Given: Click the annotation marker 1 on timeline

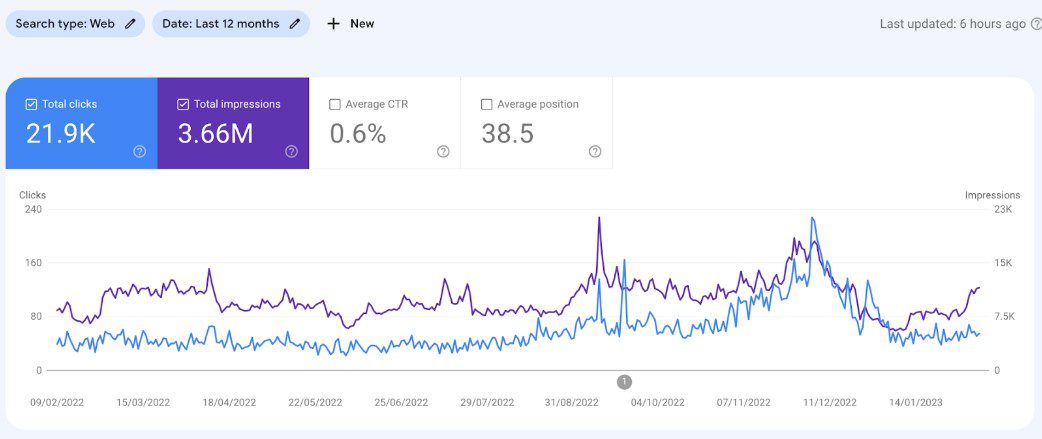Looking at the screenshot, I should [624, 382].
